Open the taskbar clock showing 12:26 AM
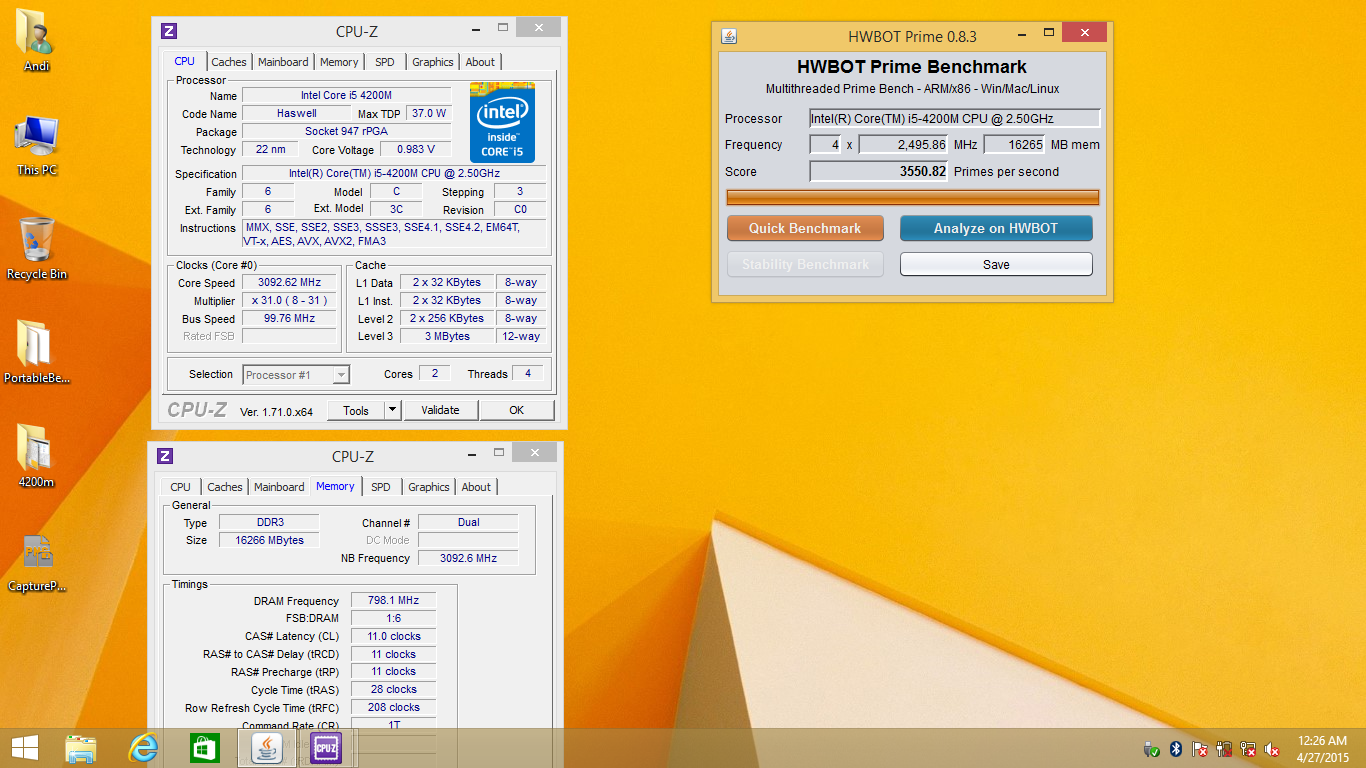Viewport: 1366px width, 768px height. click(x=1322, y=749)
